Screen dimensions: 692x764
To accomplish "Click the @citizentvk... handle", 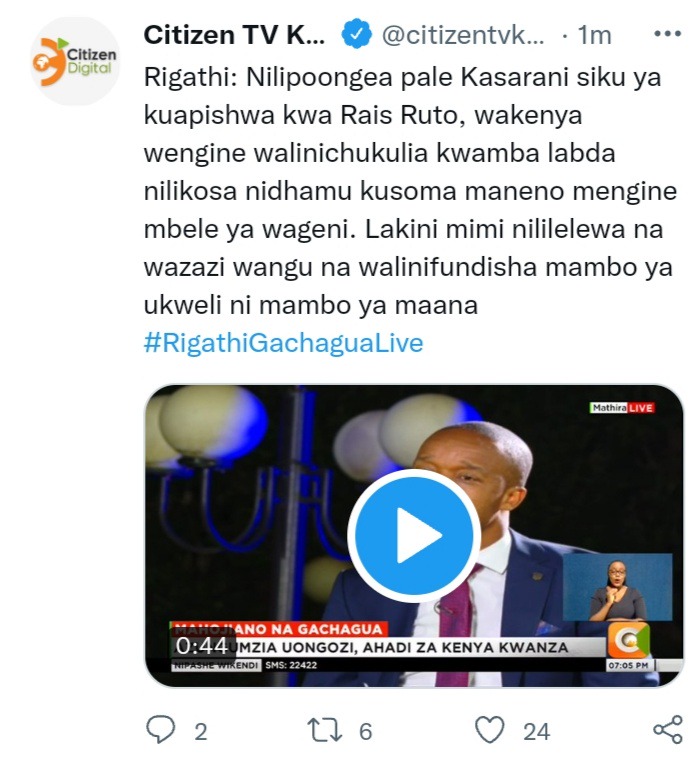I will (x=462, y=35).
